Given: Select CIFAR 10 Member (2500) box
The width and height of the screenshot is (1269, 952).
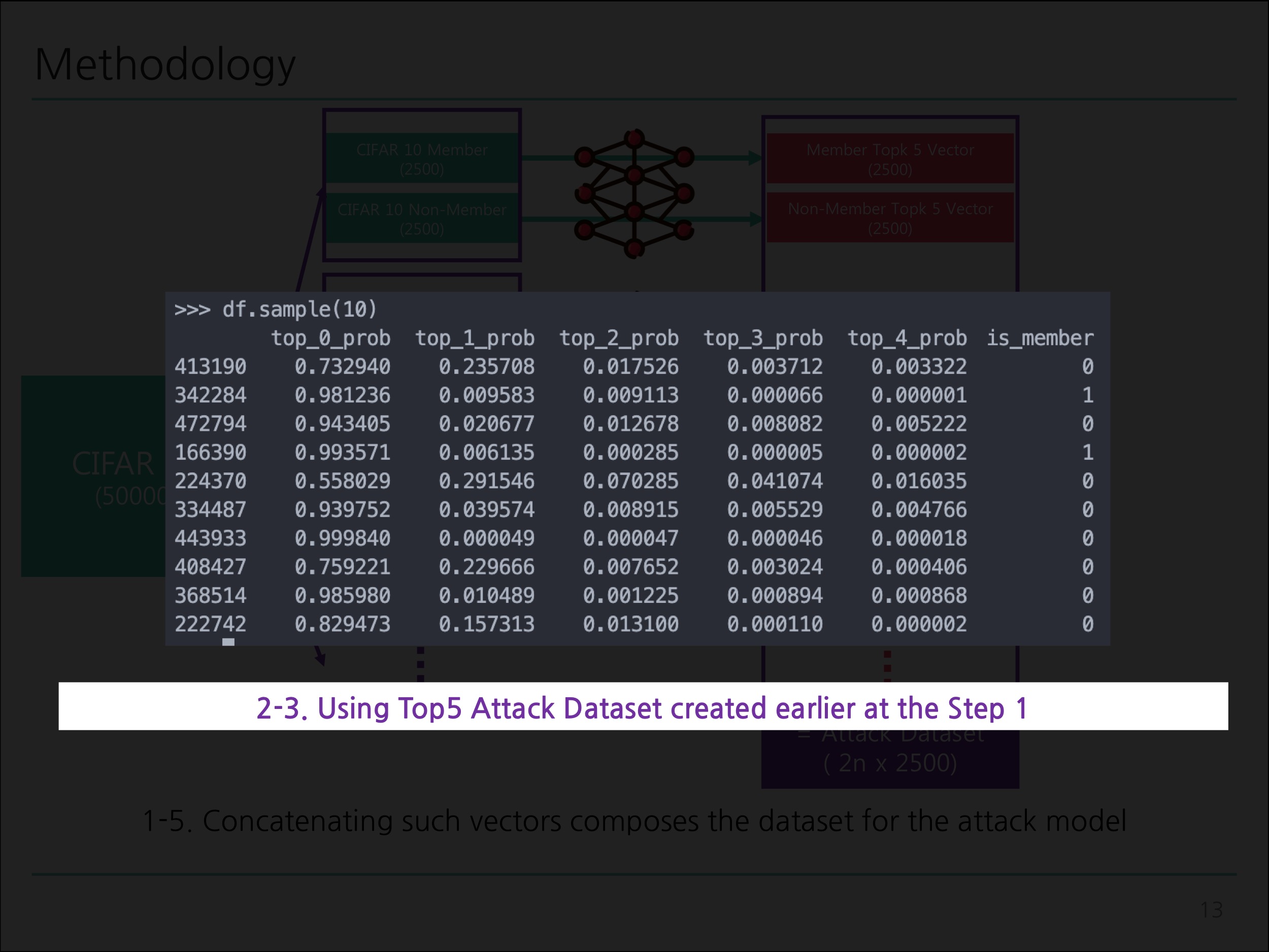Looking at the screenshot, I should [422, 159].
